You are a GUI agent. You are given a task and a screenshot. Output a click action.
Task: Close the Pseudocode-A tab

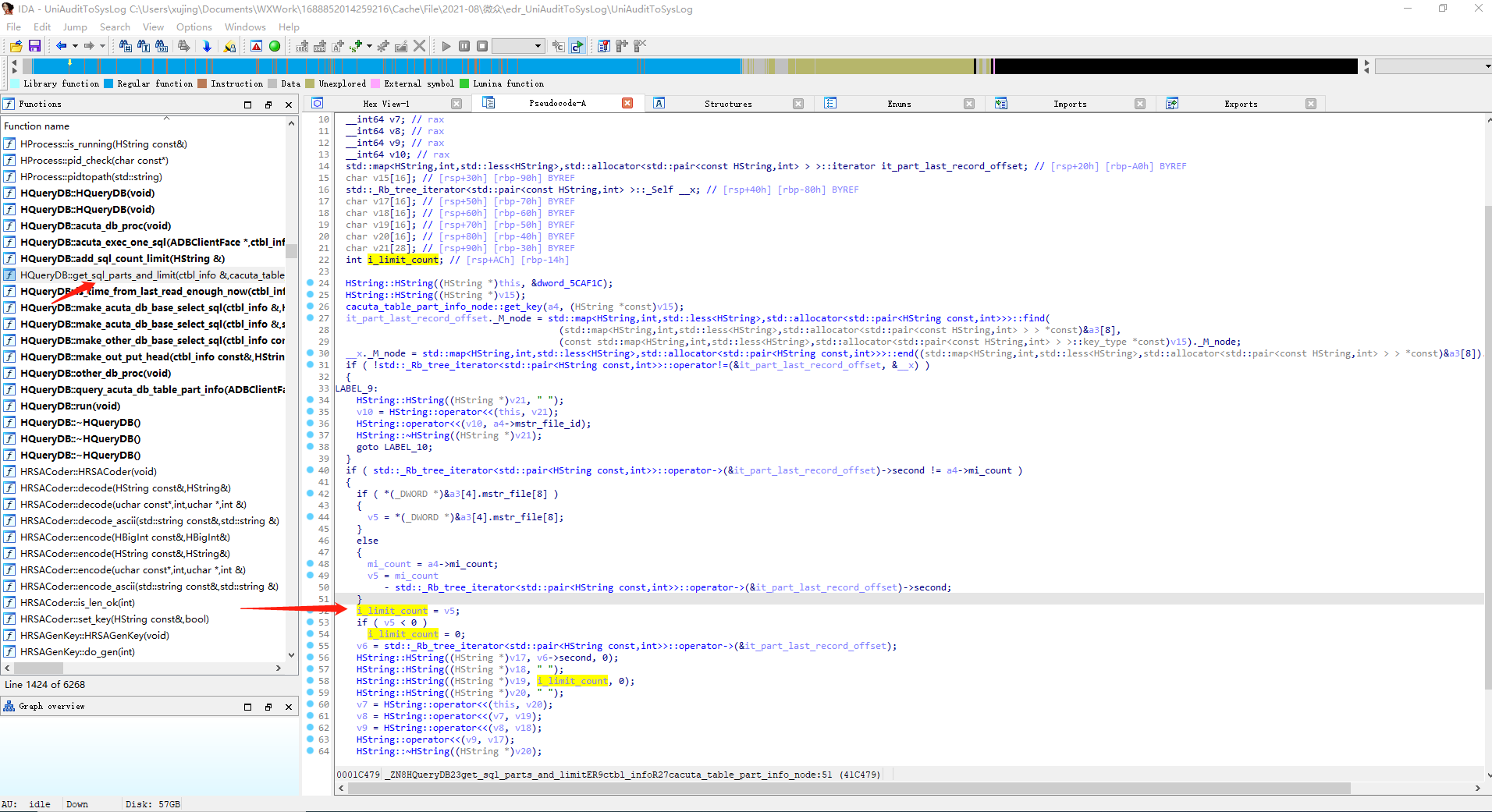click(627, 104)
